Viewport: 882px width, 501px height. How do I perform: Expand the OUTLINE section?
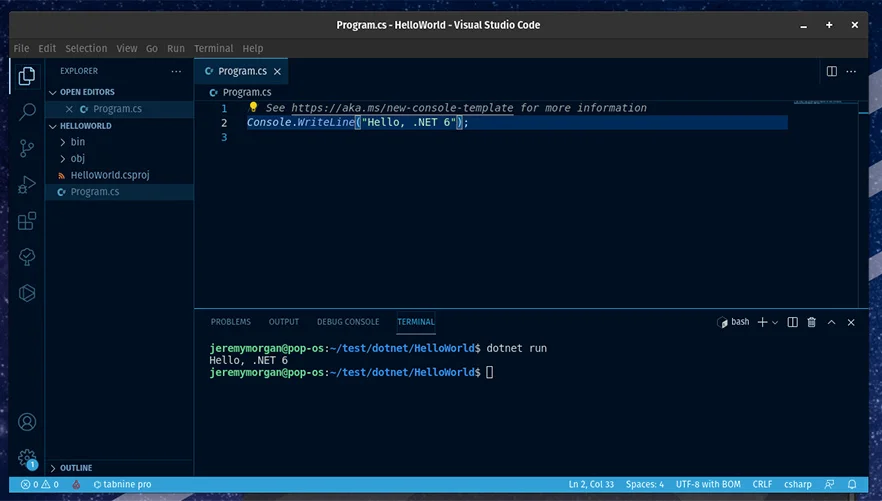pyautogui.click(x=76, y=468)
